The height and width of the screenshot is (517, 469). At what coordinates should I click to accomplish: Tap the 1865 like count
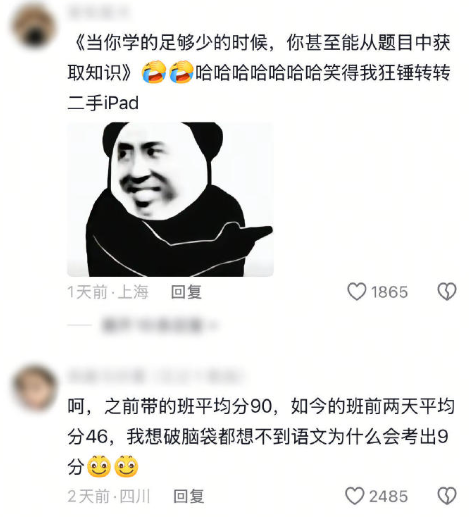[389, 292]
